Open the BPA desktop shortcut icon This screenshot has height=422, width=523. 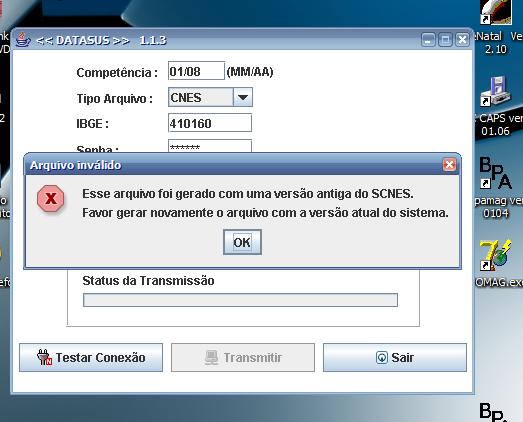pos(496,173)
